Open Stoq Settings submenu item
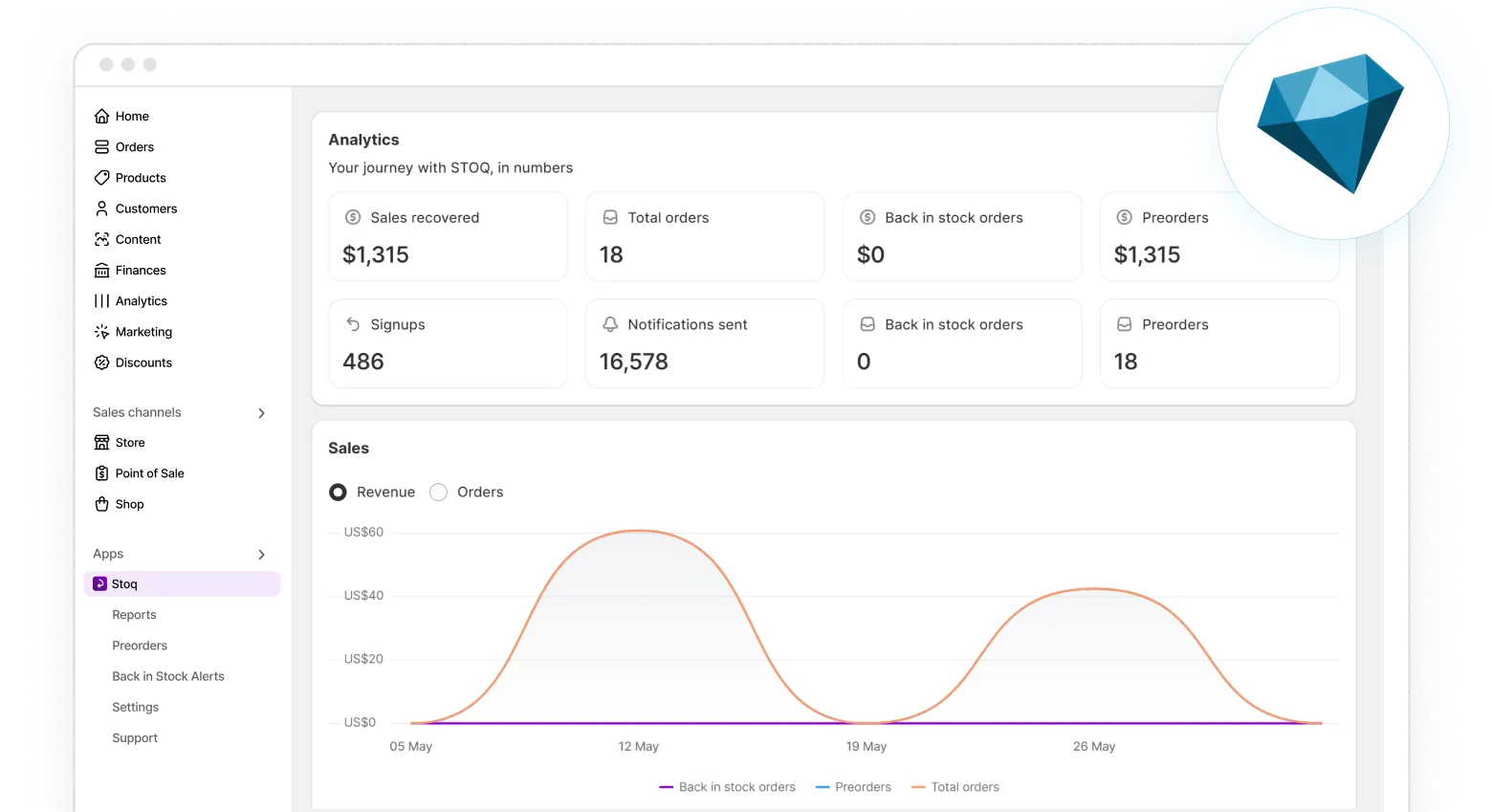The height and width of the screenshot is (812, 1492). coord(136,707)
